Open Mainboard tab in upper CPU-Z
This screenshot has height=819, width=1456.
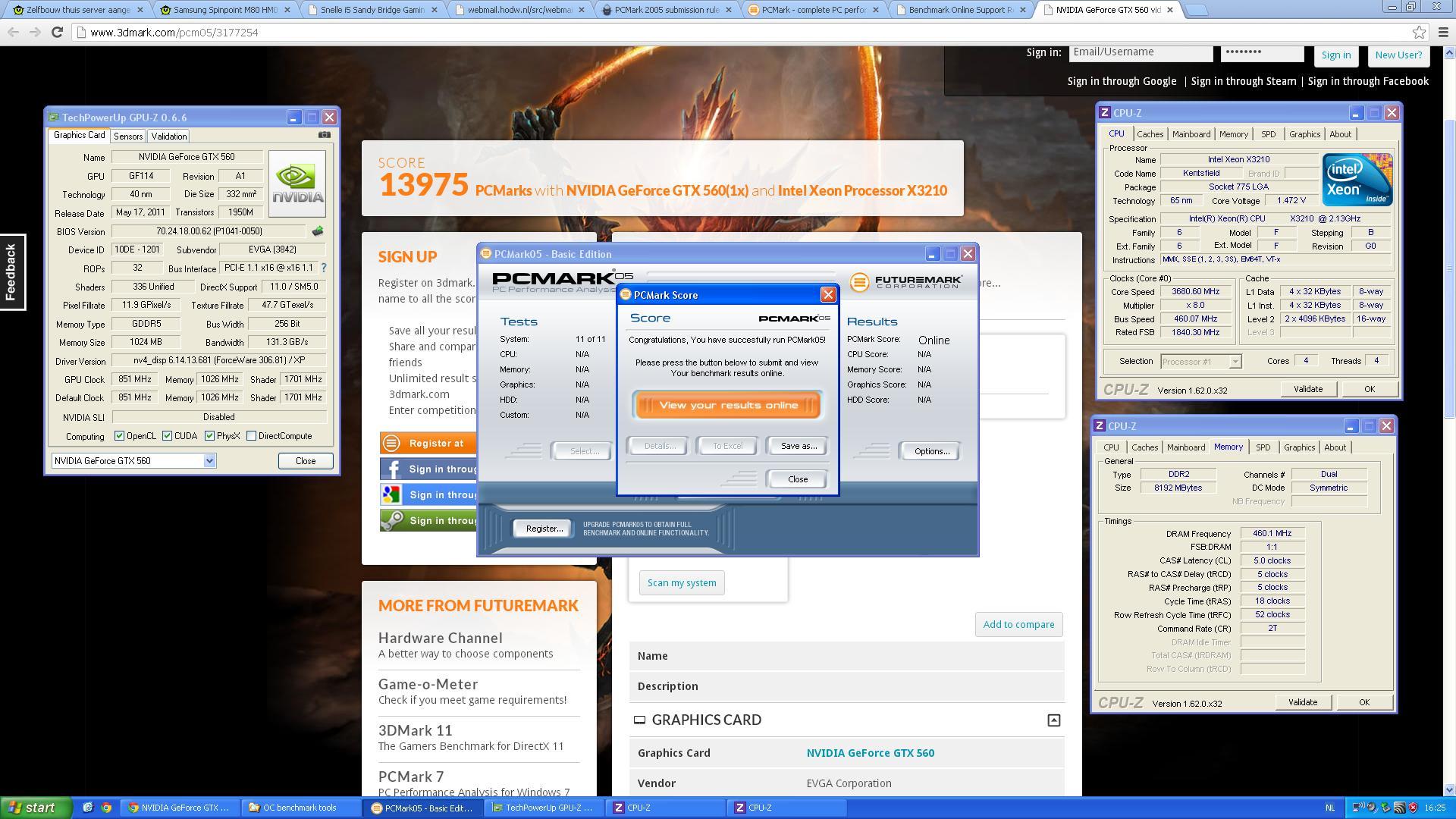(1191, 134)
